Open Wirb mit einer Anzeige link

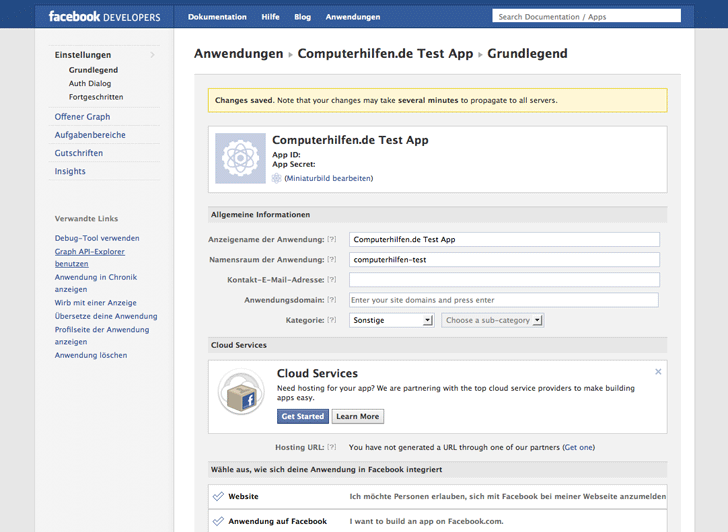pyautogui.click(x=96, y=303)
